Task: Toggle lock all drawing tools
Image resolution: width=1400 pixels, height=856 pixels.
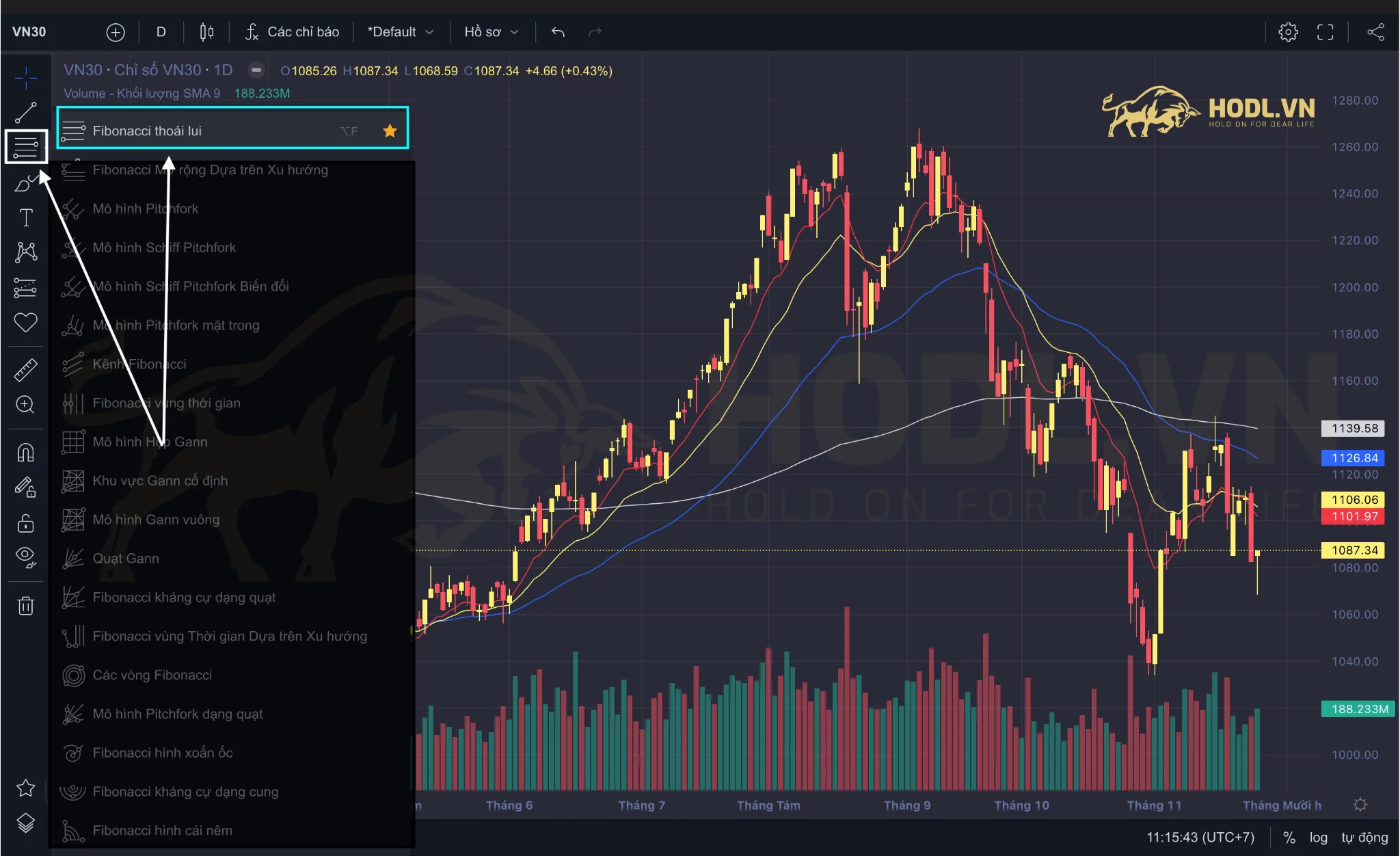Action: tap(26, 523)
